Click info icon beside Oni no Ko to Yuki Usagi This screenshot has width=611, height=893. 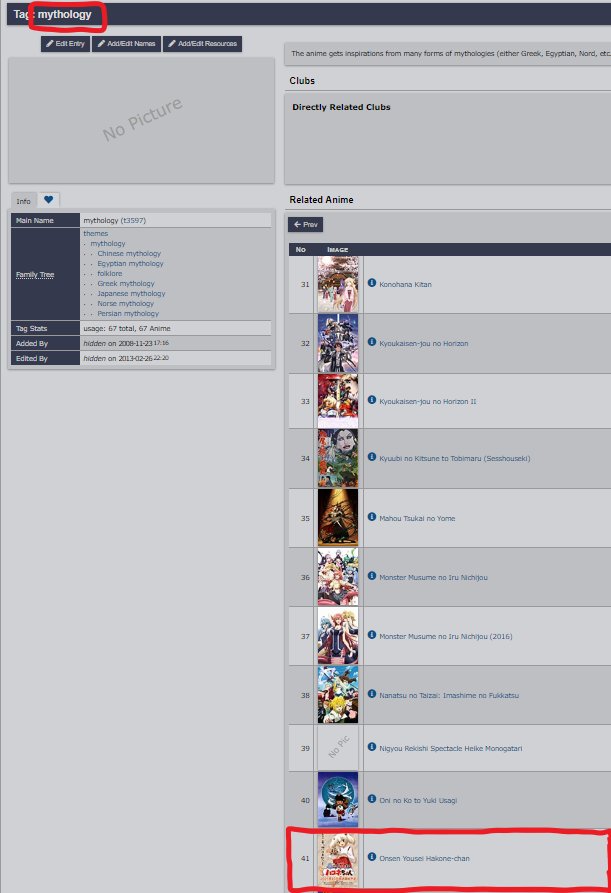click(372, 798)
